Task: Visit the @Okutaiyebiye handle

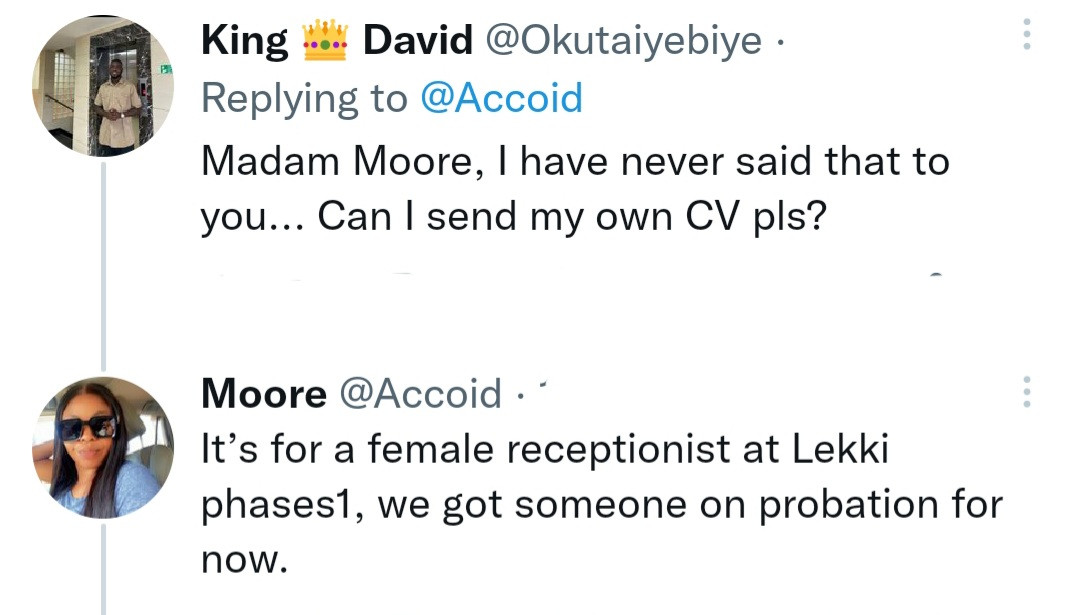Action: (623, 41)
